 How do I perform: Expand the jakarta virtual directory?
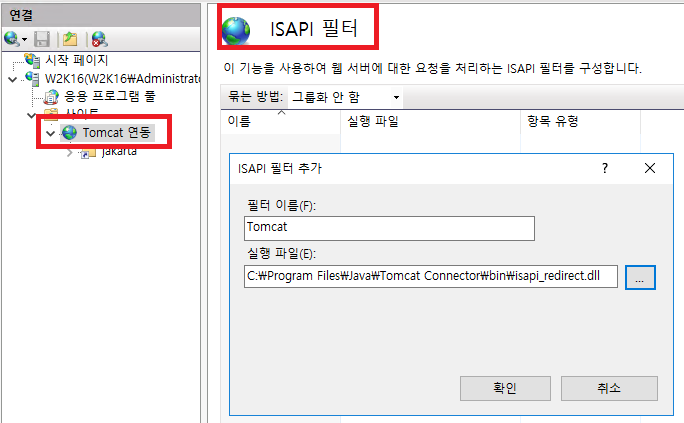click(x=70, y=153)
